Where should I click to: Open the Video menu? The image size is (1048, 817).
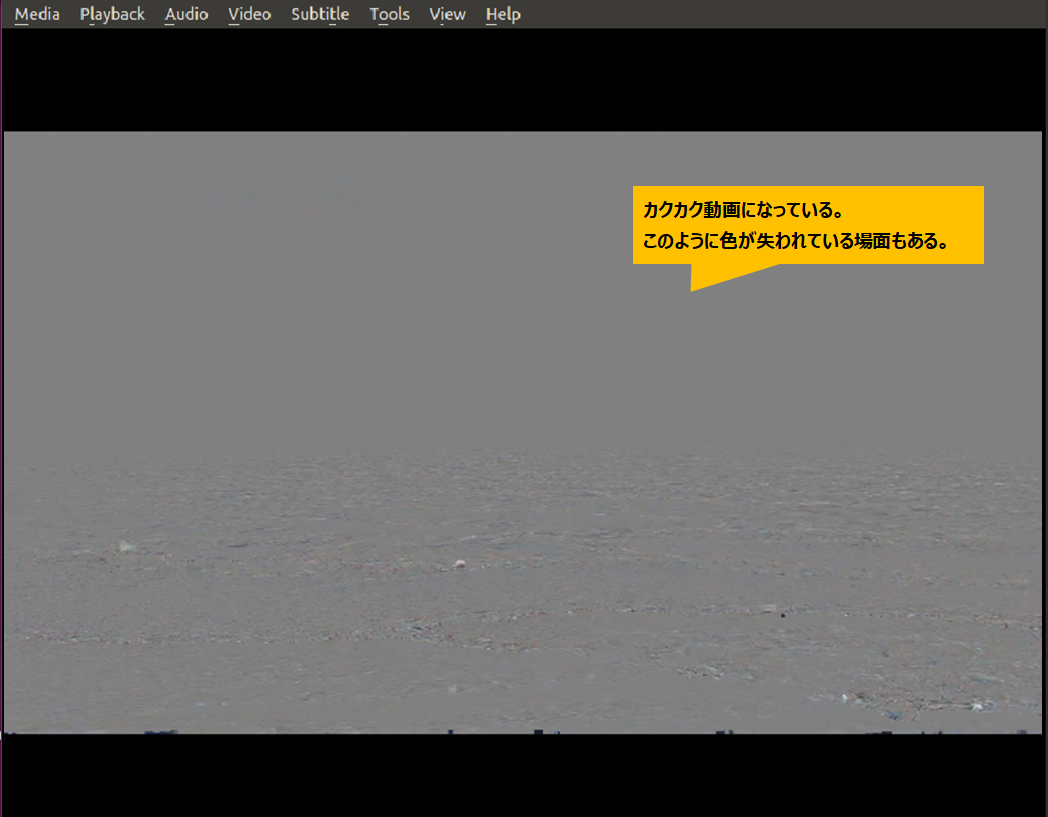pos(249,14)
